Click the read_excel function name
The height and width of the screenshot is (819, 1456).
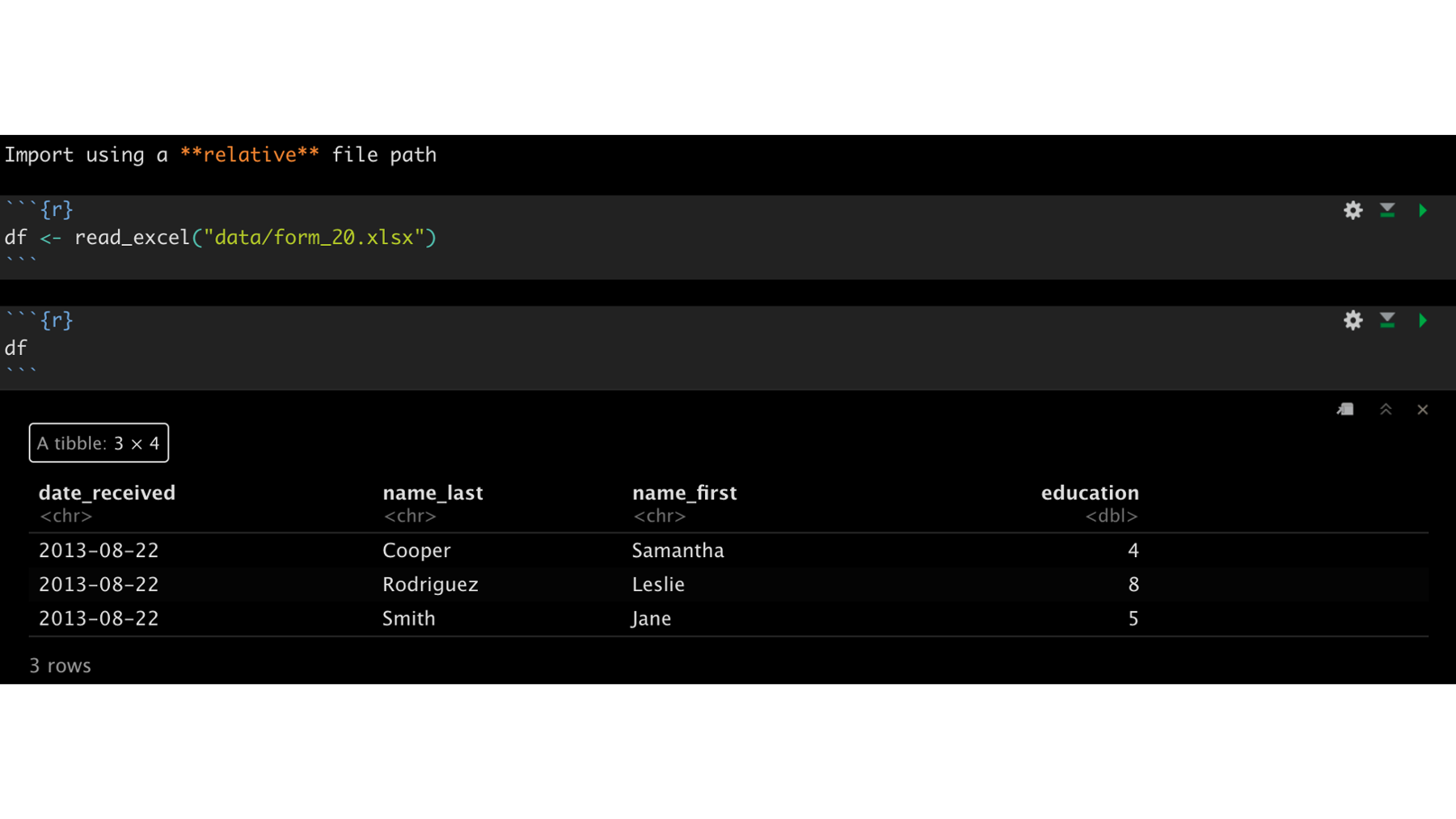[x=132, y=238]
